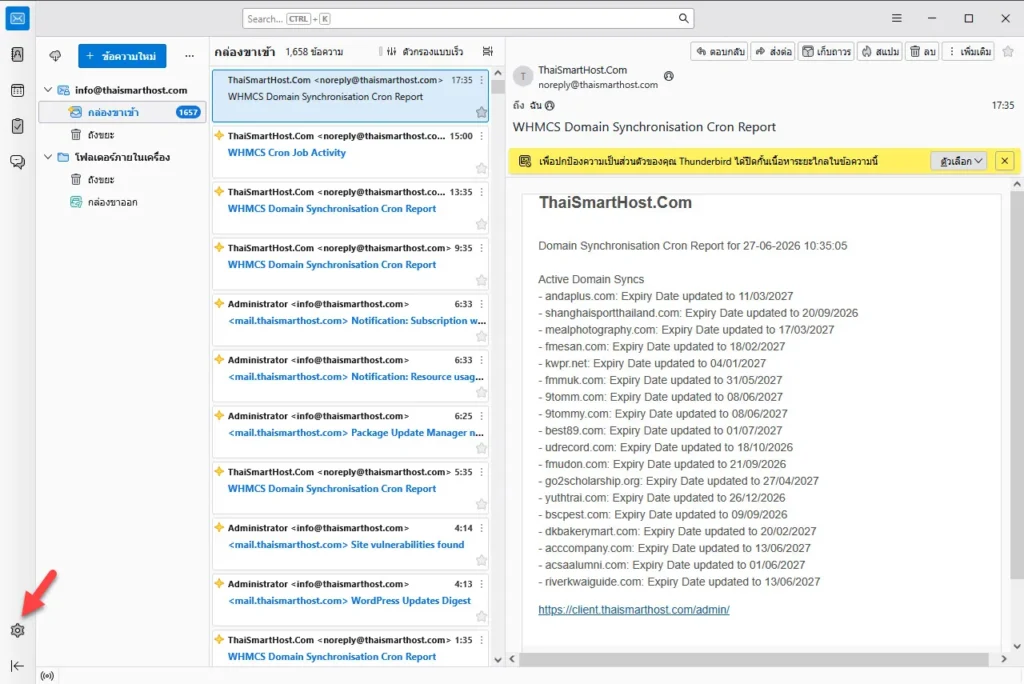Toggle the quick filter ตัวกรองแบบเร็ว

tap(424, 52)
